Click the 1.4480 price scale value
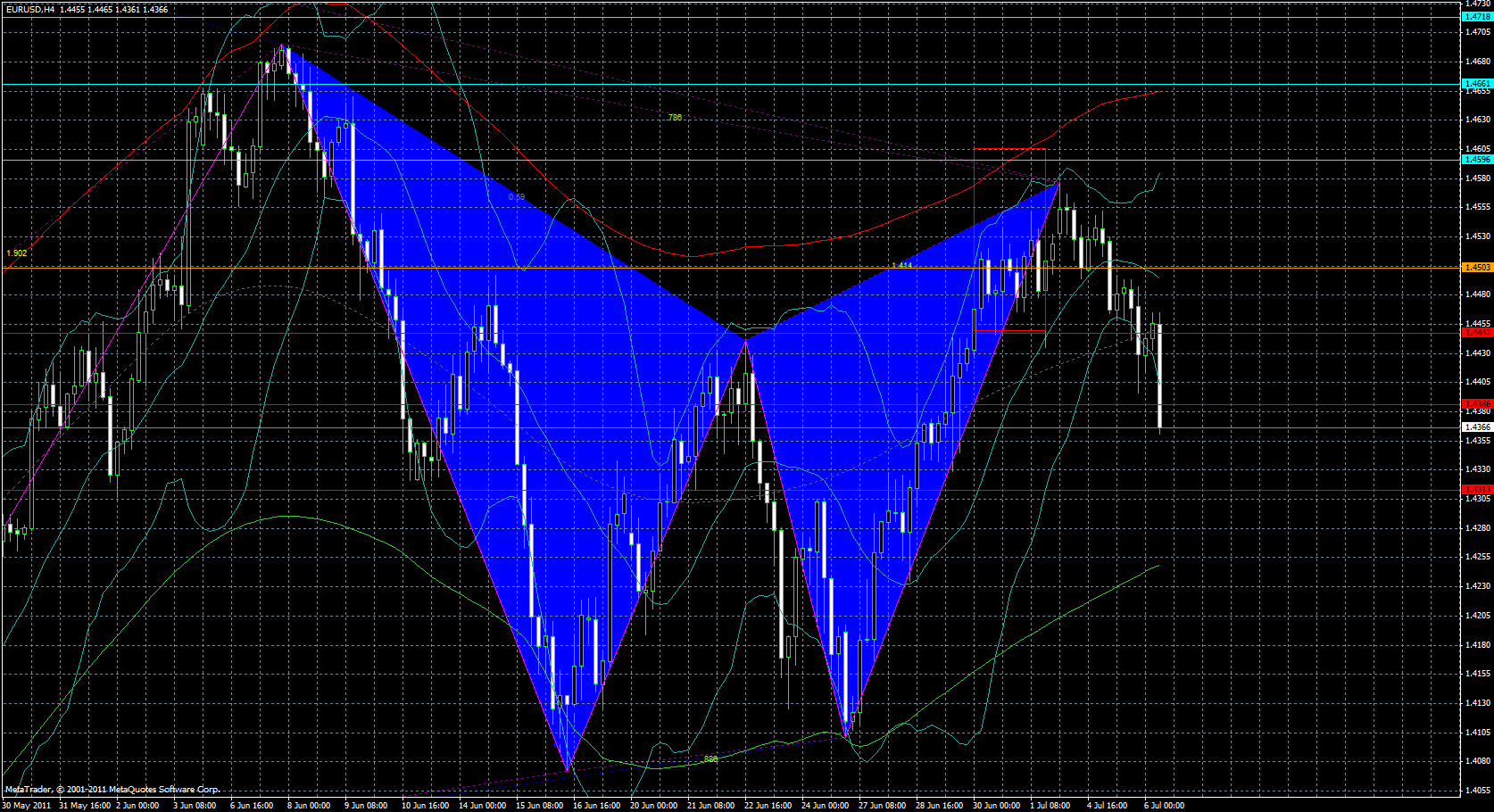 tap(1478, 294)
